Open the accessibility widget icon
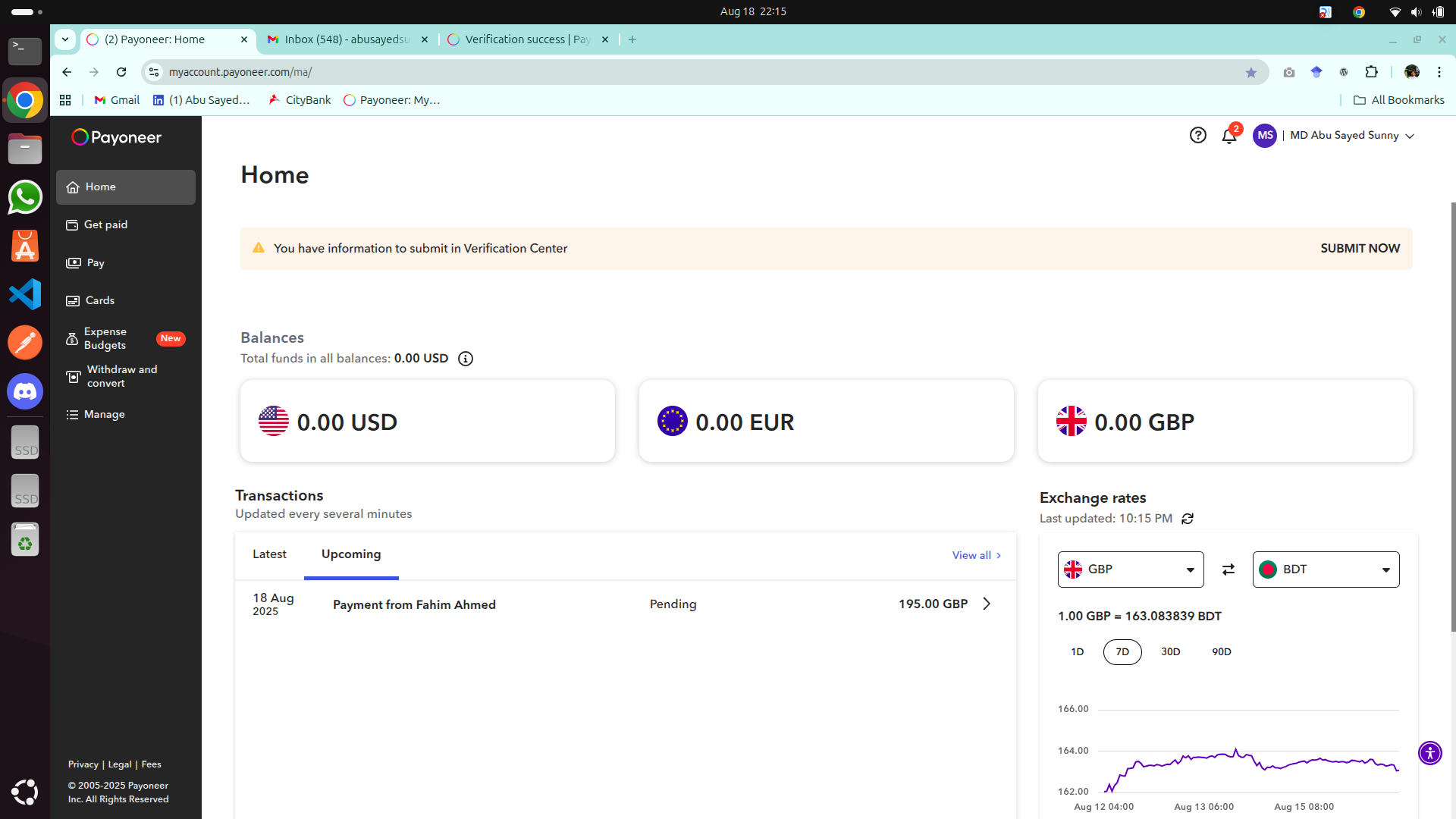The height and width of the screenshot is (819, 1456). [1429, 753]
